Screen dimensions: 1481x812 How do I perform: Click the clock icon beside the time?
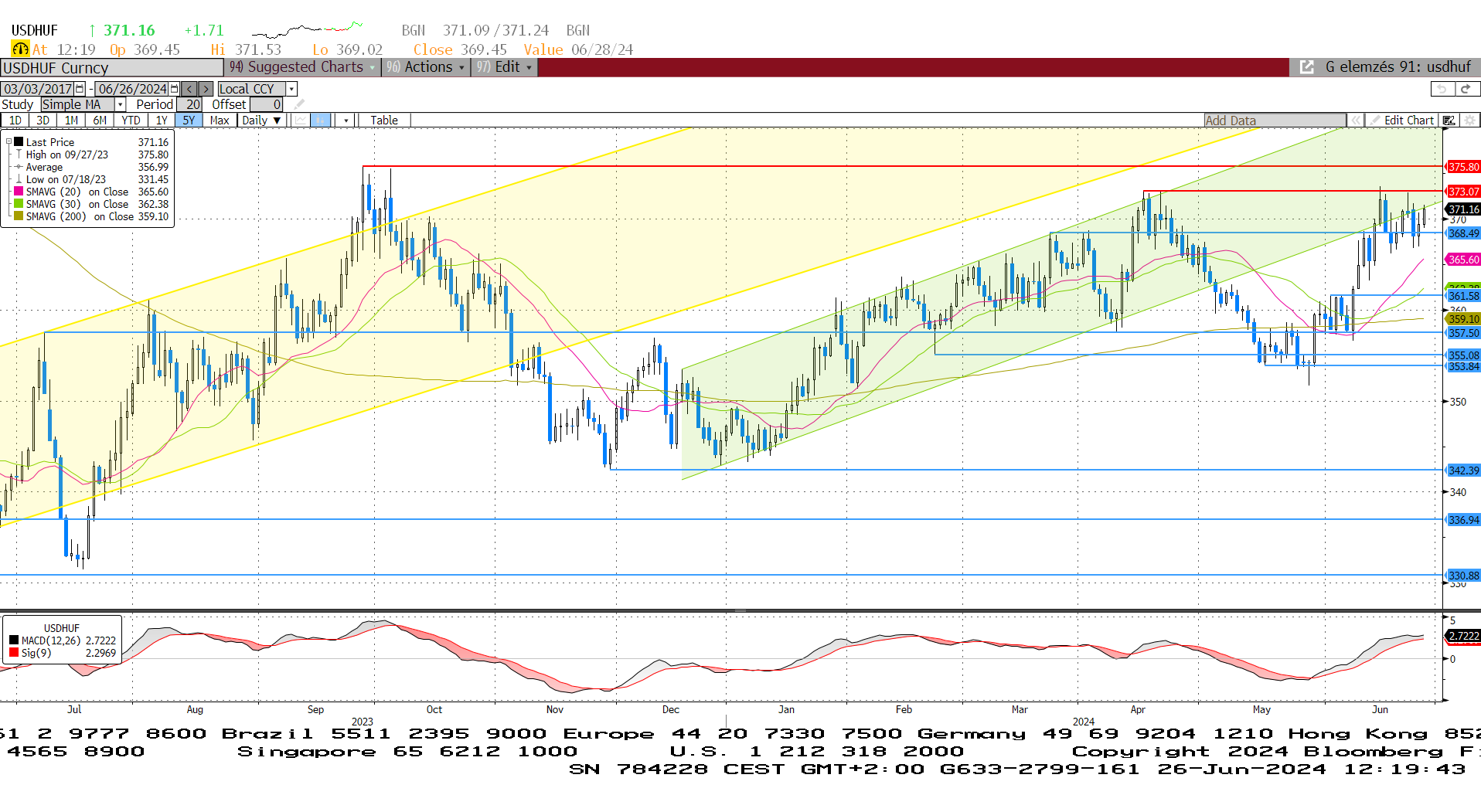(20, 49)
